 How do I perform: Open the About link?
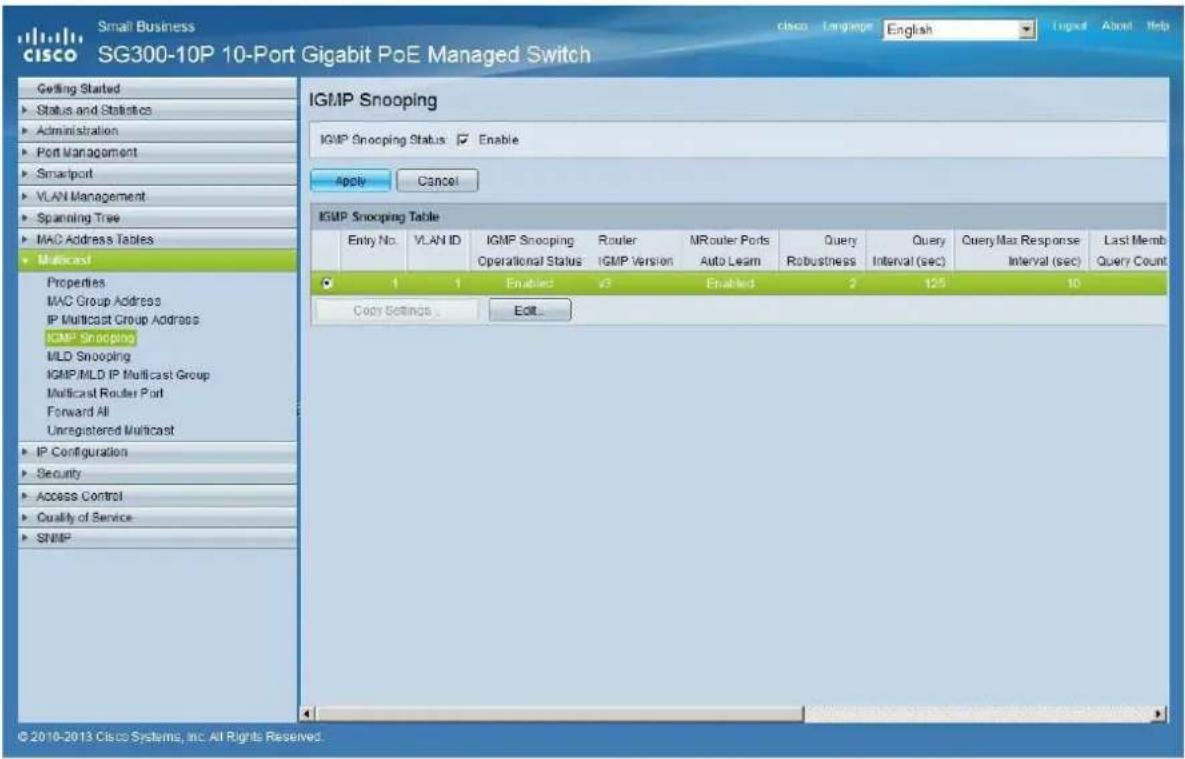coord(1116,26)
